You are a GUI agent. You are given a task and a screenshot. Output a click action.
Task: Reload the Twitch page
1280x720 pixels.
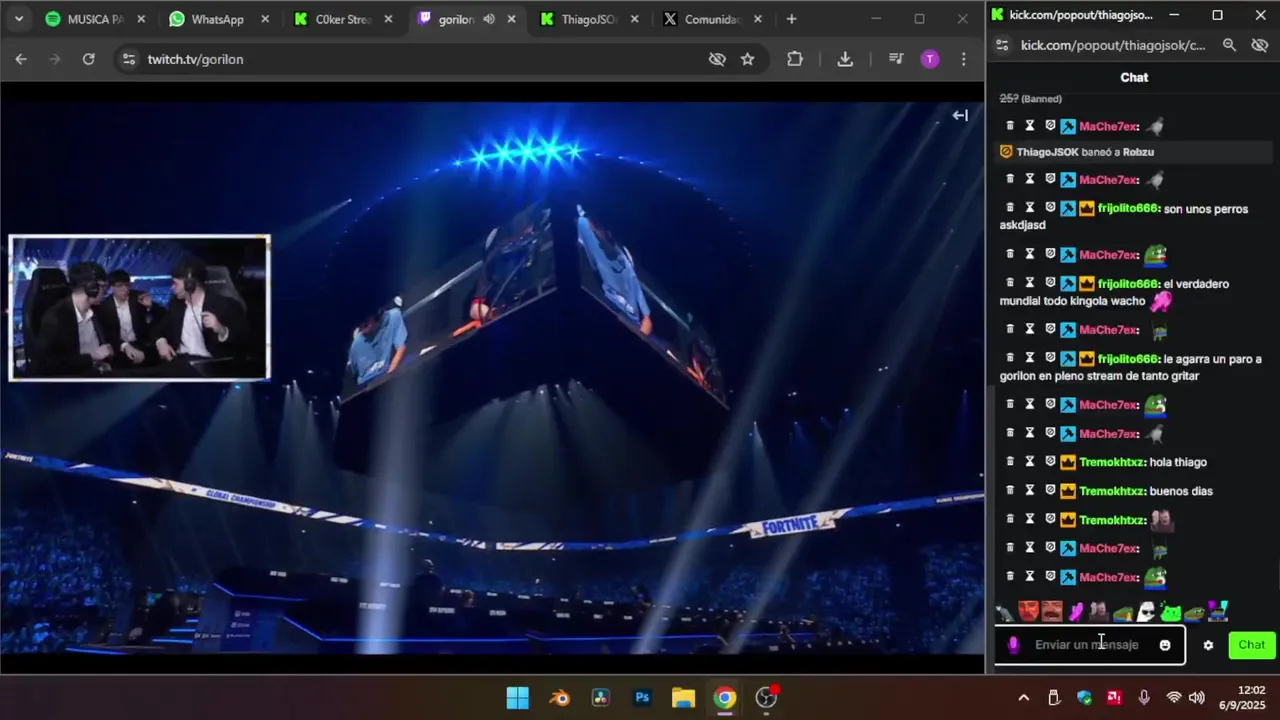pyautogui.click(x=88, y=59)
